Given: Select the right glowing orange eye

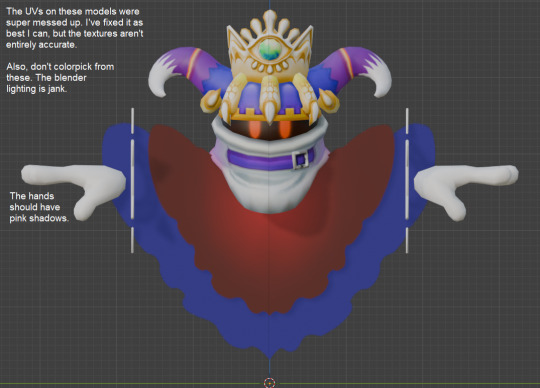Looking at the screenshot, I should tap(285, 130).
